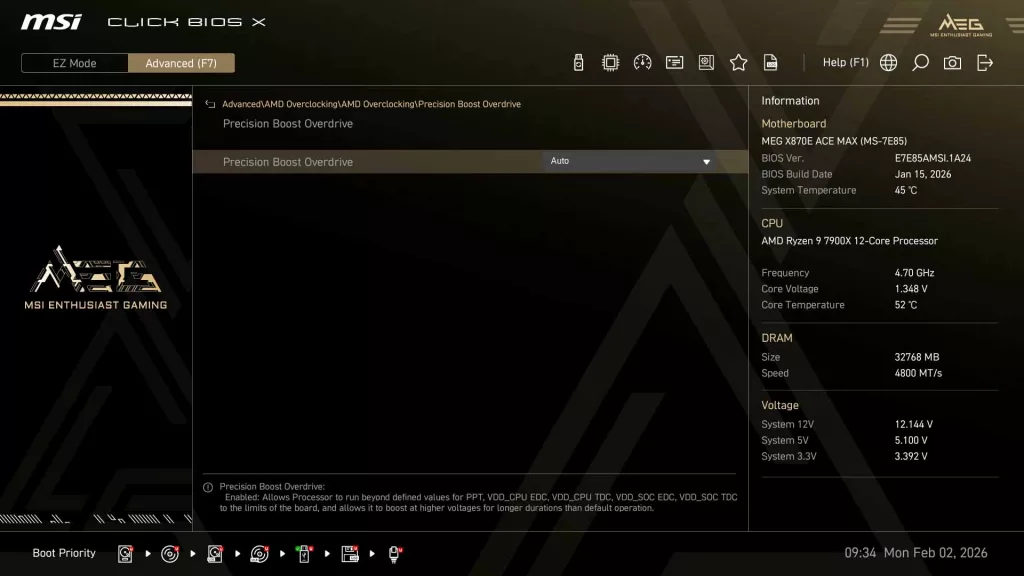Select the USB flash device in Boot Priority
1024x576 pixels.
pos(303,554)
